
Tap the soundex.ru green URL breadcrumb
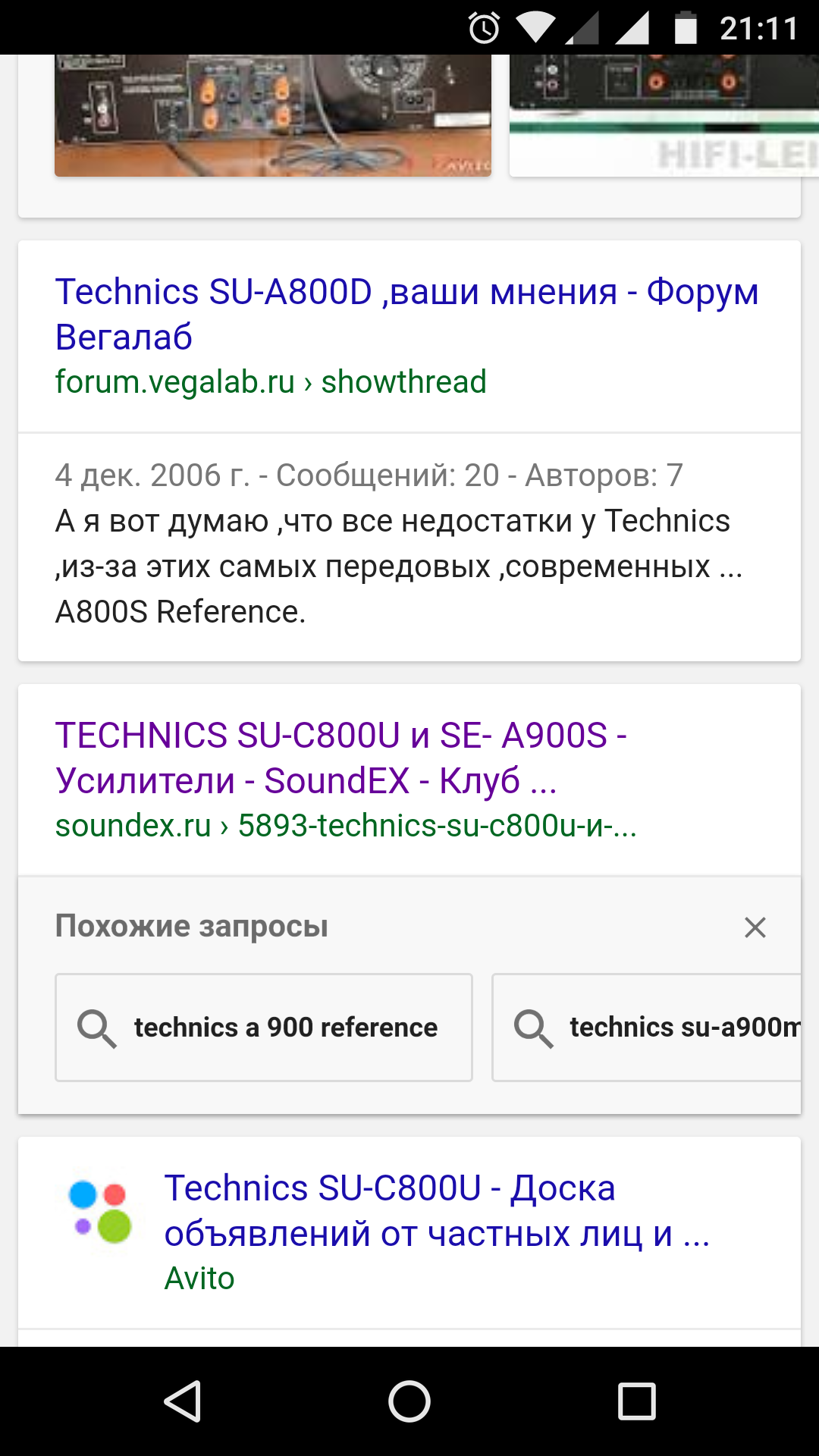[346, 826]
